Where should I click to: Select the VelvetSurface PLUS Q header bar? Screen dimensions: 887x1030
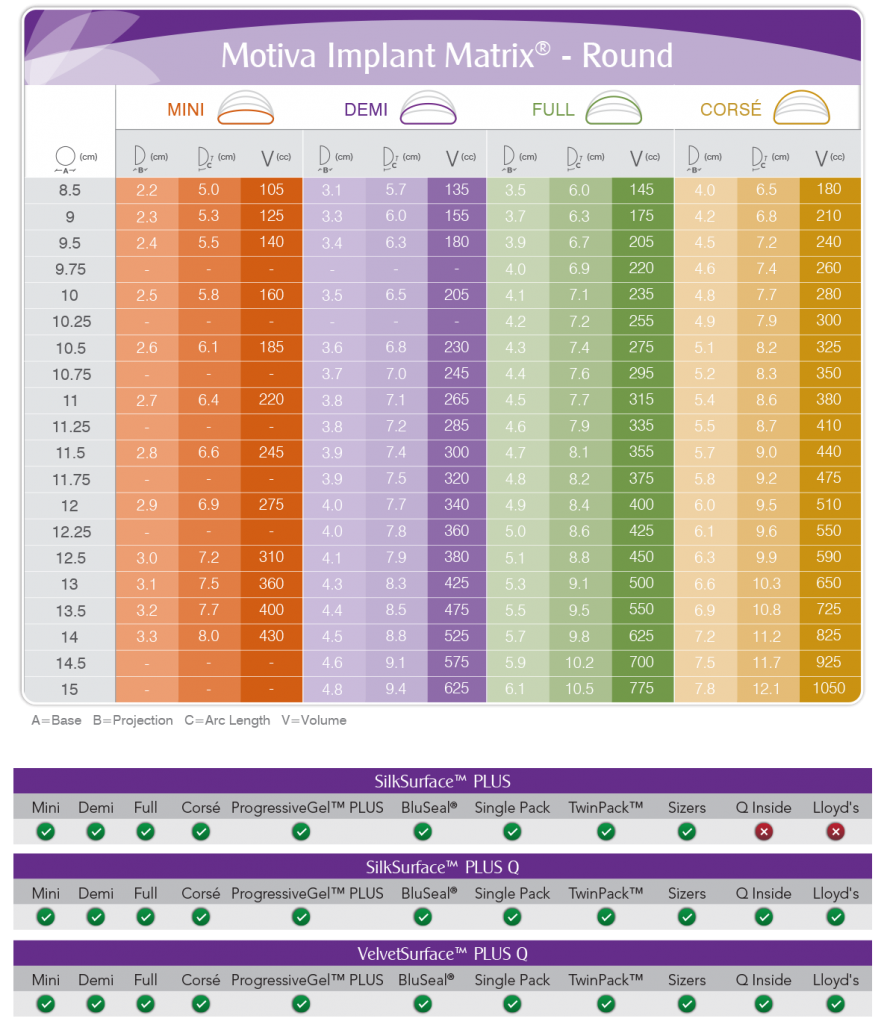click(x=442, y=953)
